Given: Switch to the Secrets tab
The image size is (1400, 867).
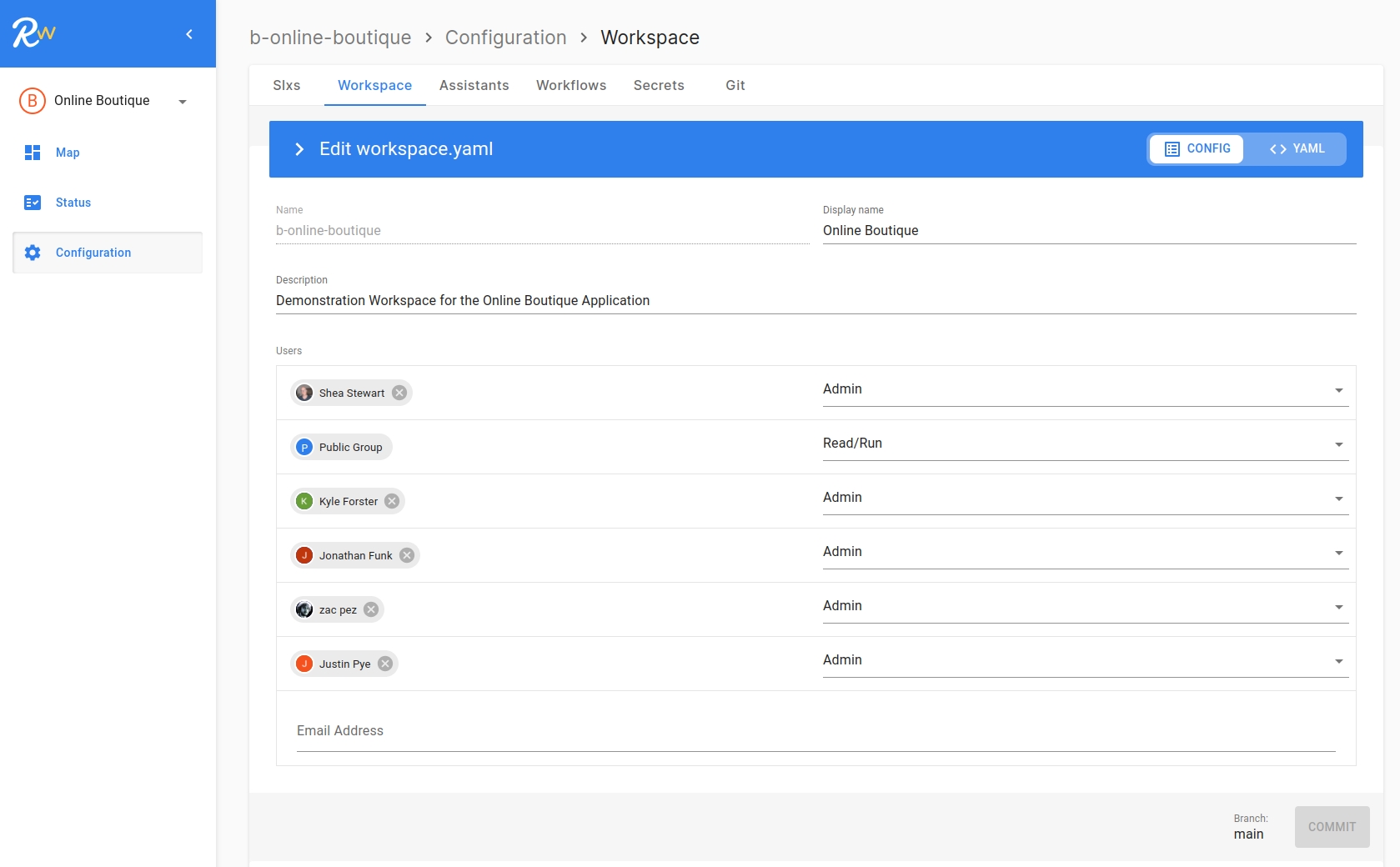Looking at the screenshot, I should (659, 85).
